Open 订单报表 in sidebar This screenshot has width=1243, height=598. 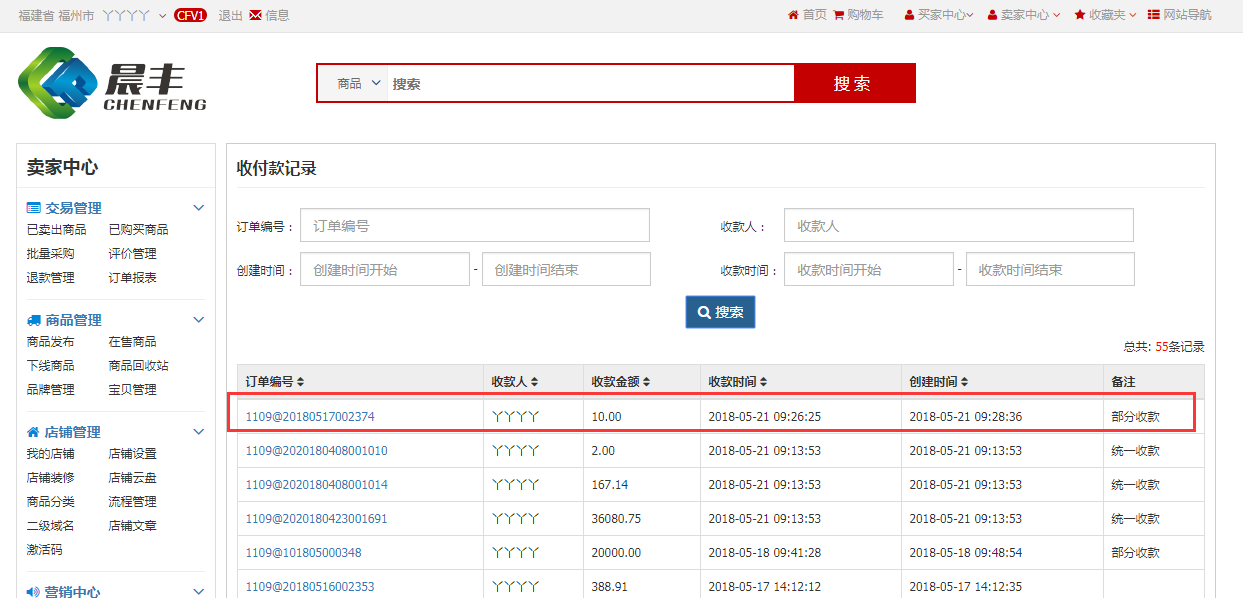[132, 278]
